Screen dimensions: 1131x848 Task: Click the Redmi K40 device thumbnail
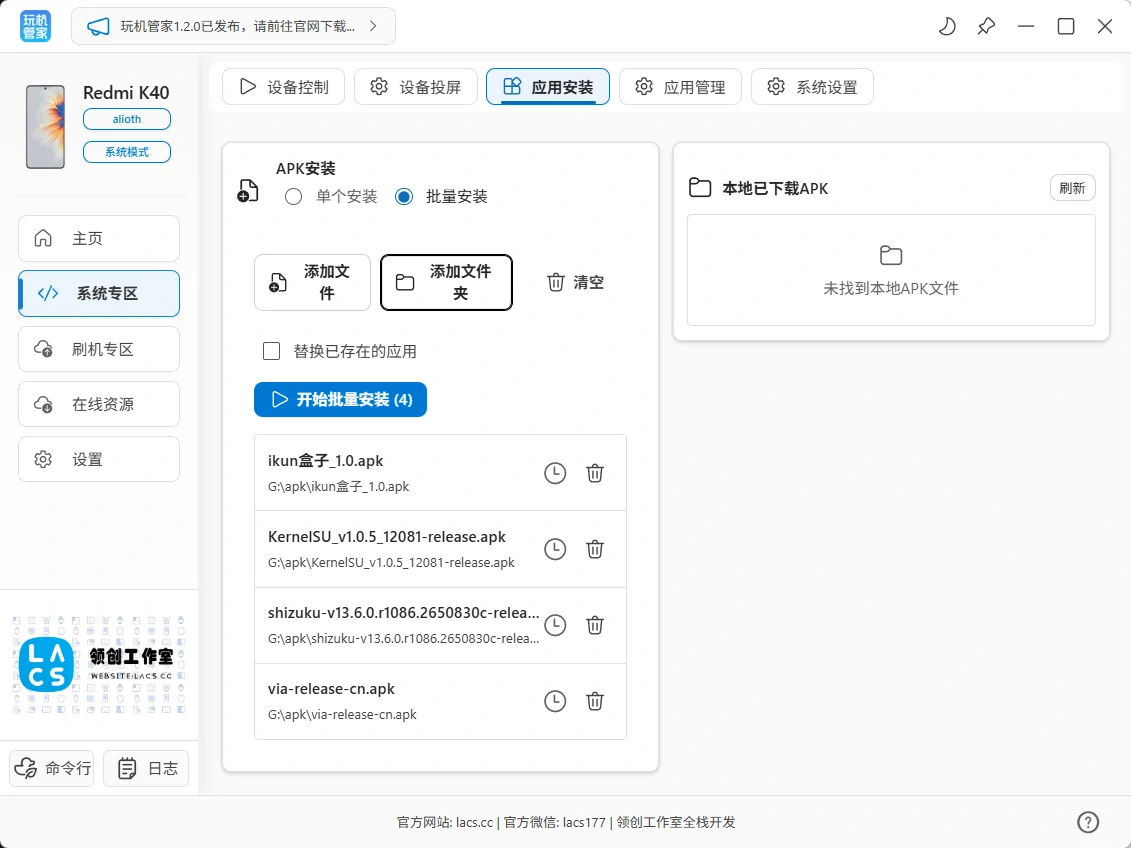pyautogui.click(x=46, y=125)
